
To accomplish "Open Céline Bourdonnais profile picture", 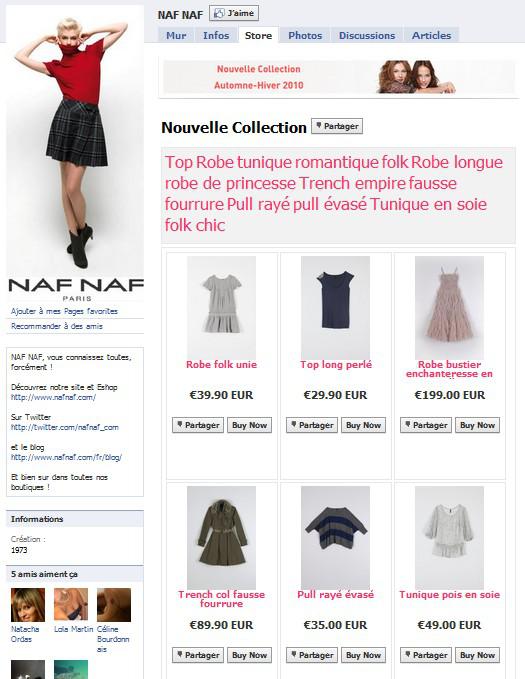I will pos(114,605).
